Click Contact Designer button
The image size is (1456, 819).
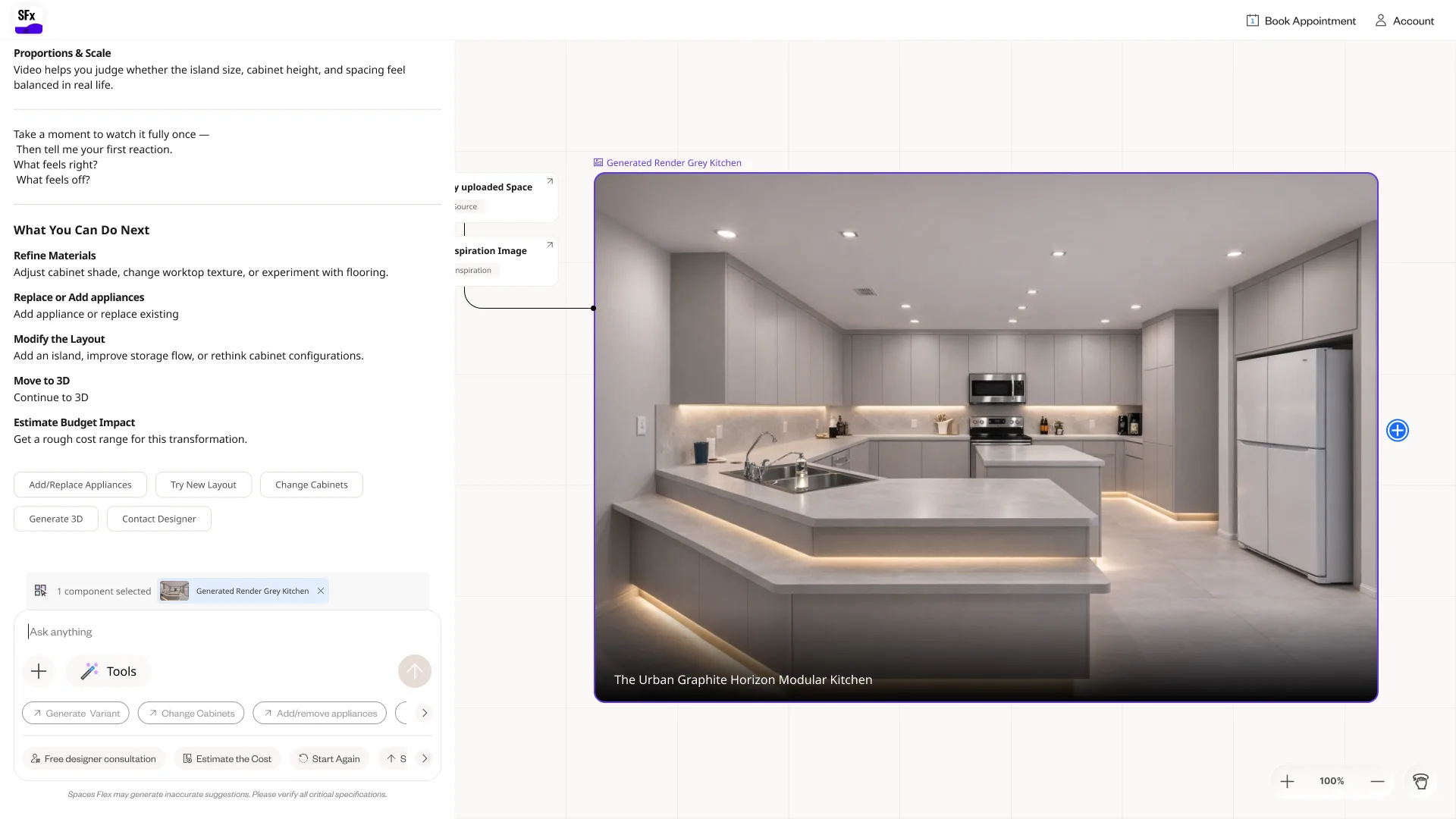[159, 519]
